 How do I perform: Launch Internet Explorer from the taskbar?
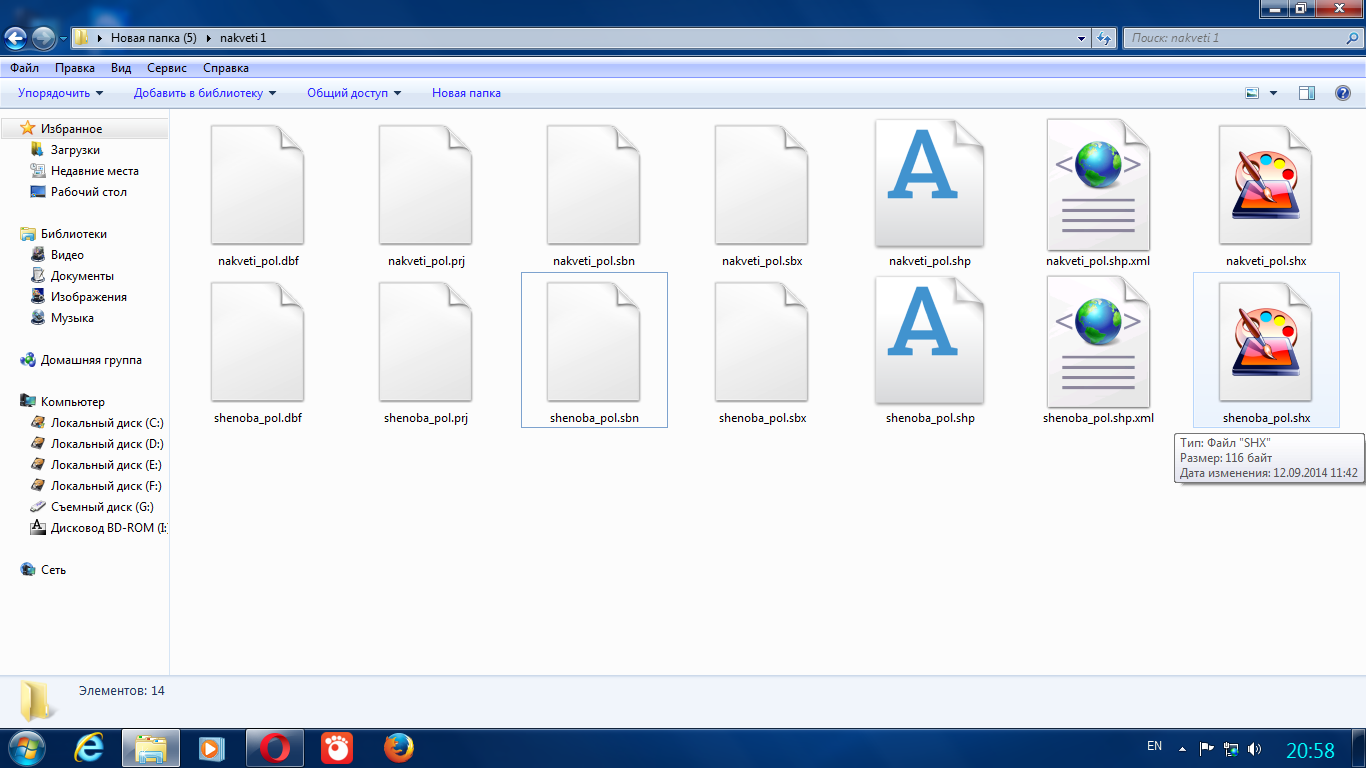[90, 747]
